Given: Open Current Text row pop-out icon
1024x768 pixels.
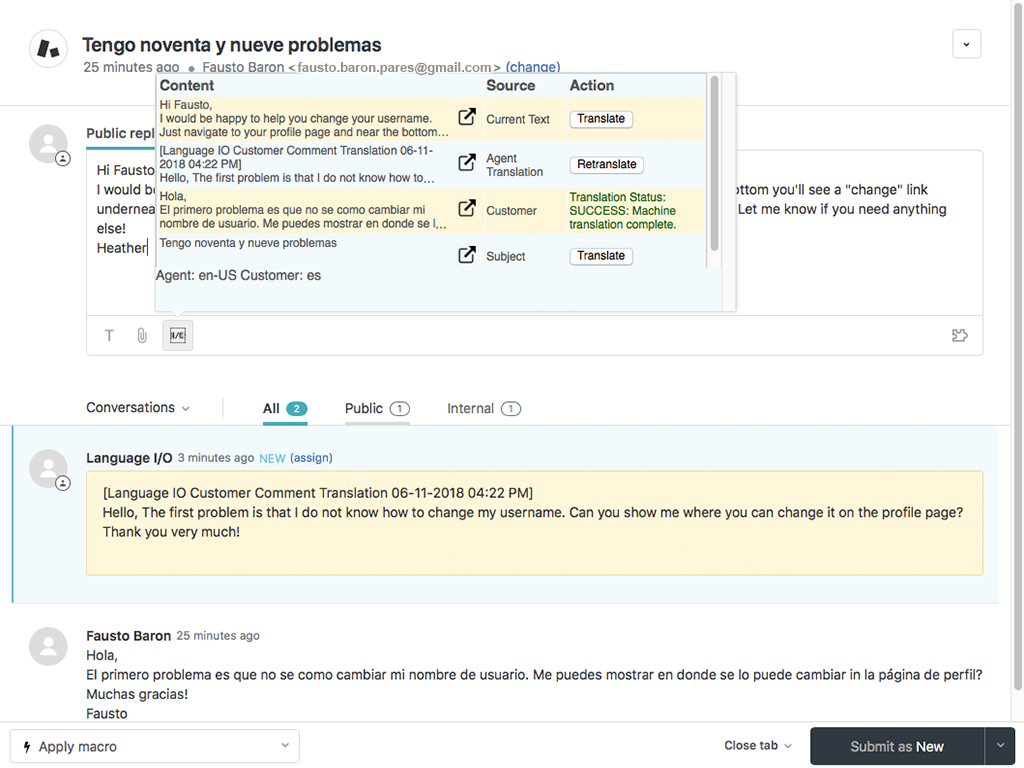Looking at the screenshot, I should click(x=466, y=118).
